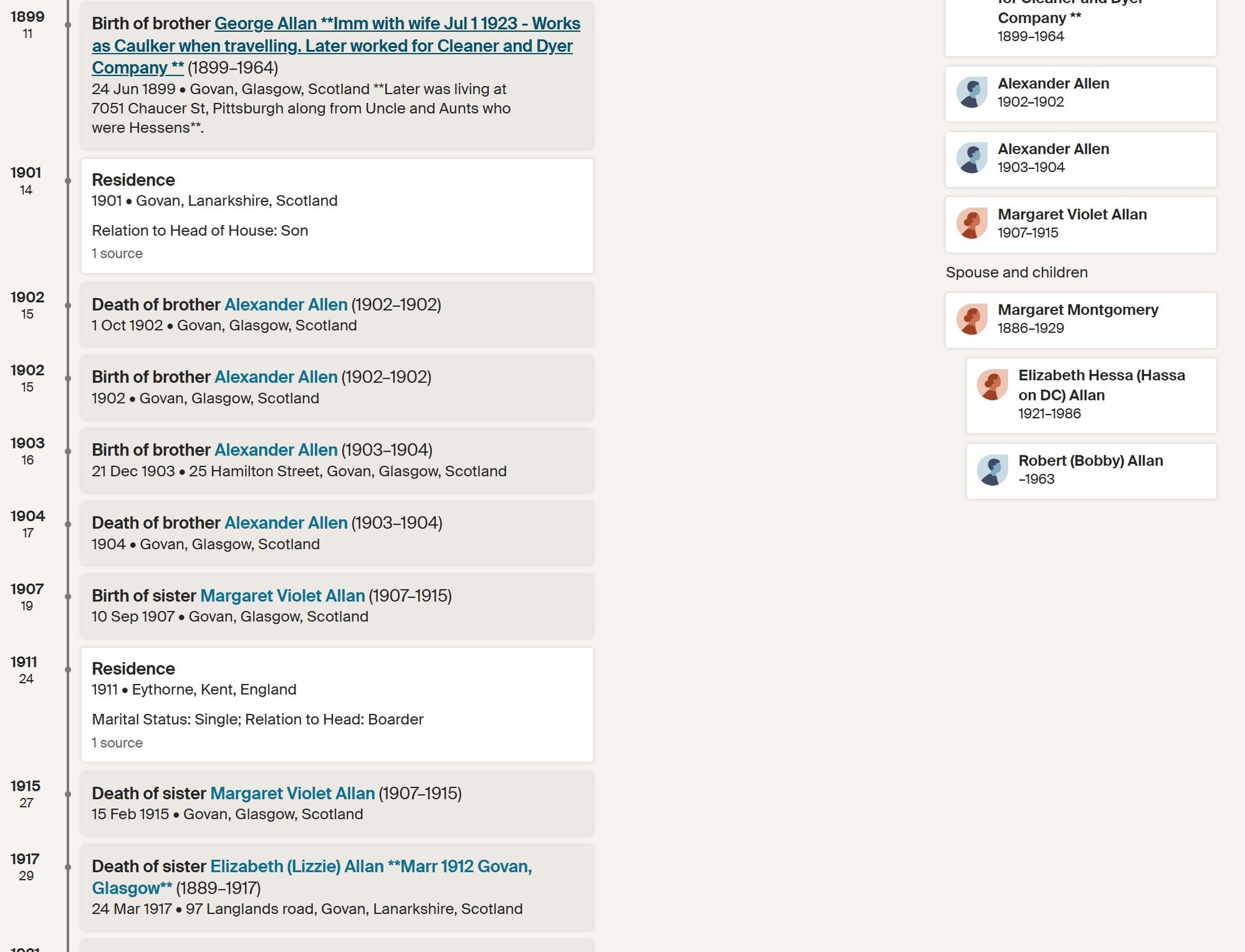Click Margaret Montgomery's avatar icon
Image resolution: width=1245 pixels, height=952 pixels.
pos(972,319)
